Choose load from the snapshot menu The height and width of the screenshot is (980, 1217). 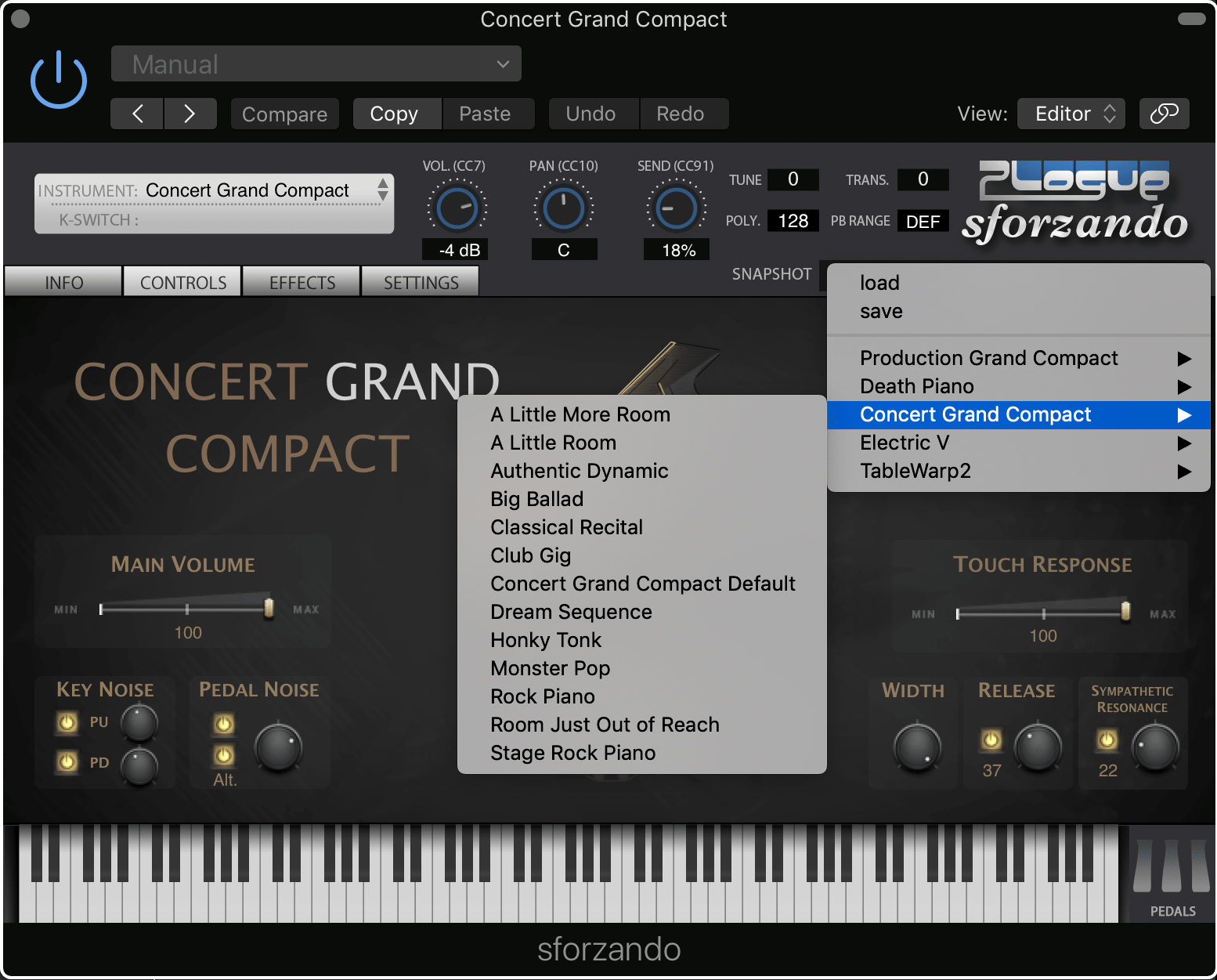click(1019, 283)
